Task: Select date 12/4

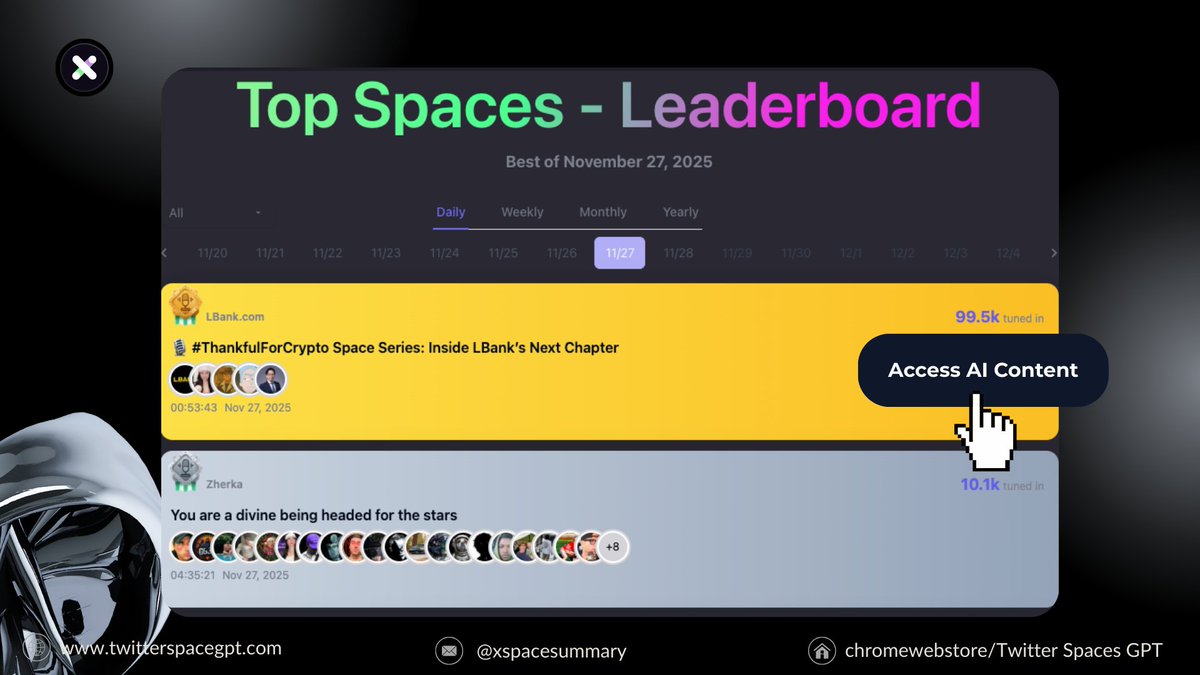Action: tap(1008, 253)
